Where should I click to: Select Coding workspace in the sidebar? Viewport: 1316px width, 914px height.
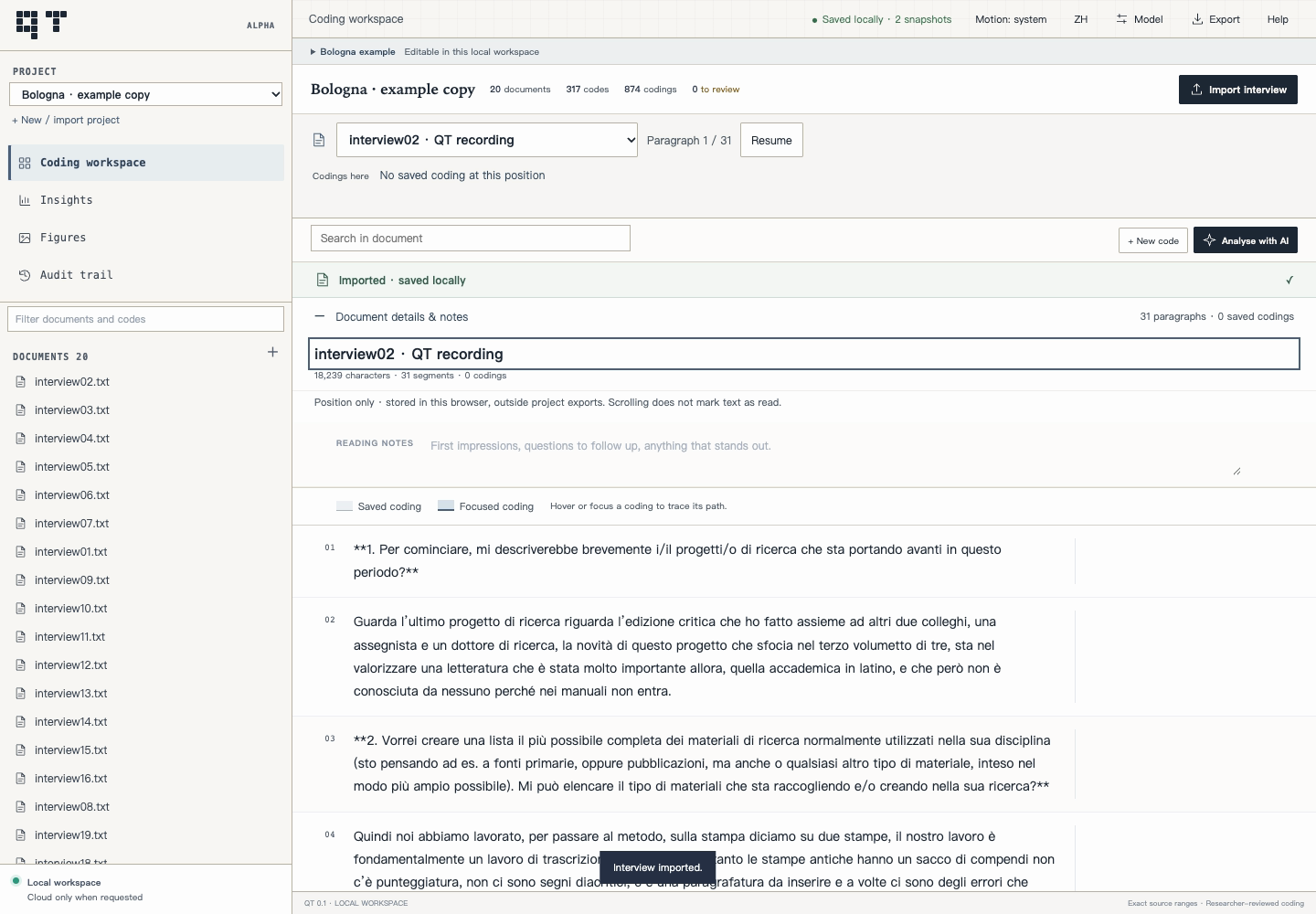146,163
